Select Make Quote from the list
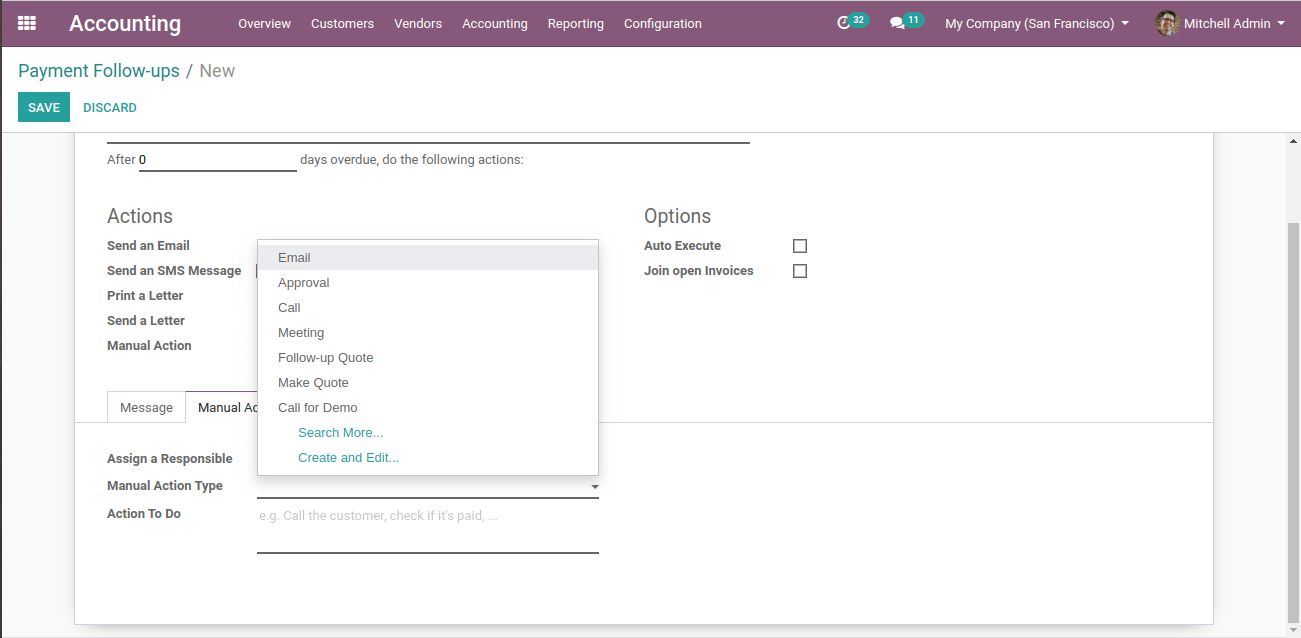This screenshot has width=1301, height=638. pos(428,383)
